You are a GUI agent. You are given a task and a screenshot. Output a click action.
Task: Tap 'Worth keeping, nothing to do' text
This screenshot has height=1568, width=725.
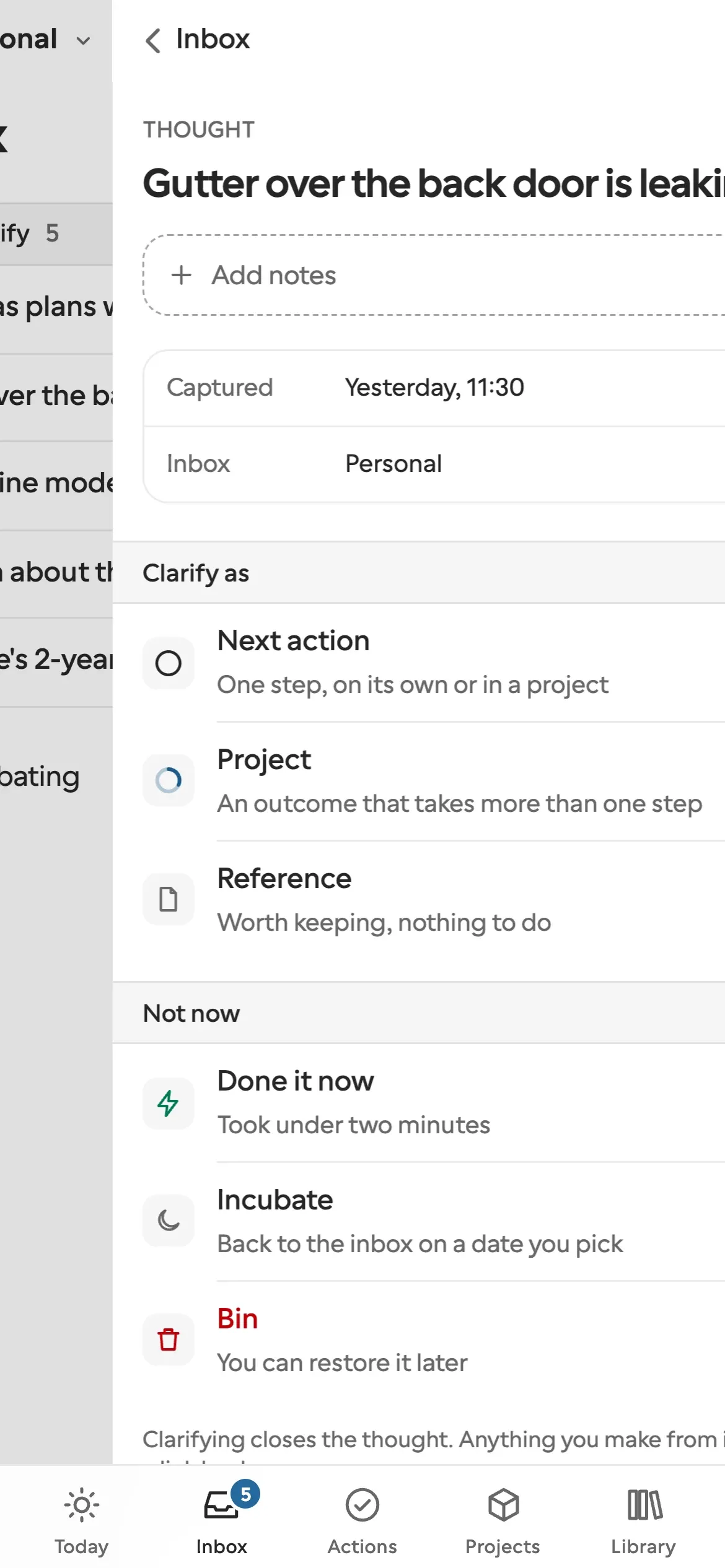pyautogui.click(x=384, y=923)
